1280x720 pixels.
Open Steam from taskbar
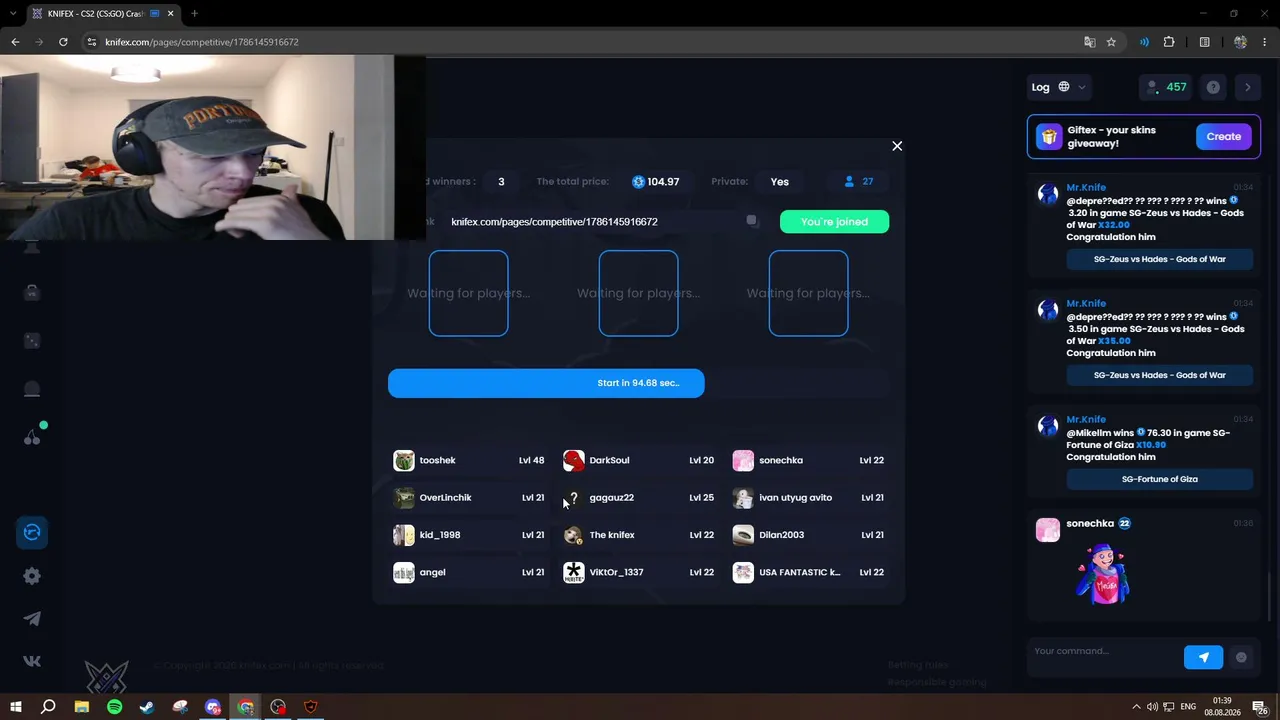(147, 707)
